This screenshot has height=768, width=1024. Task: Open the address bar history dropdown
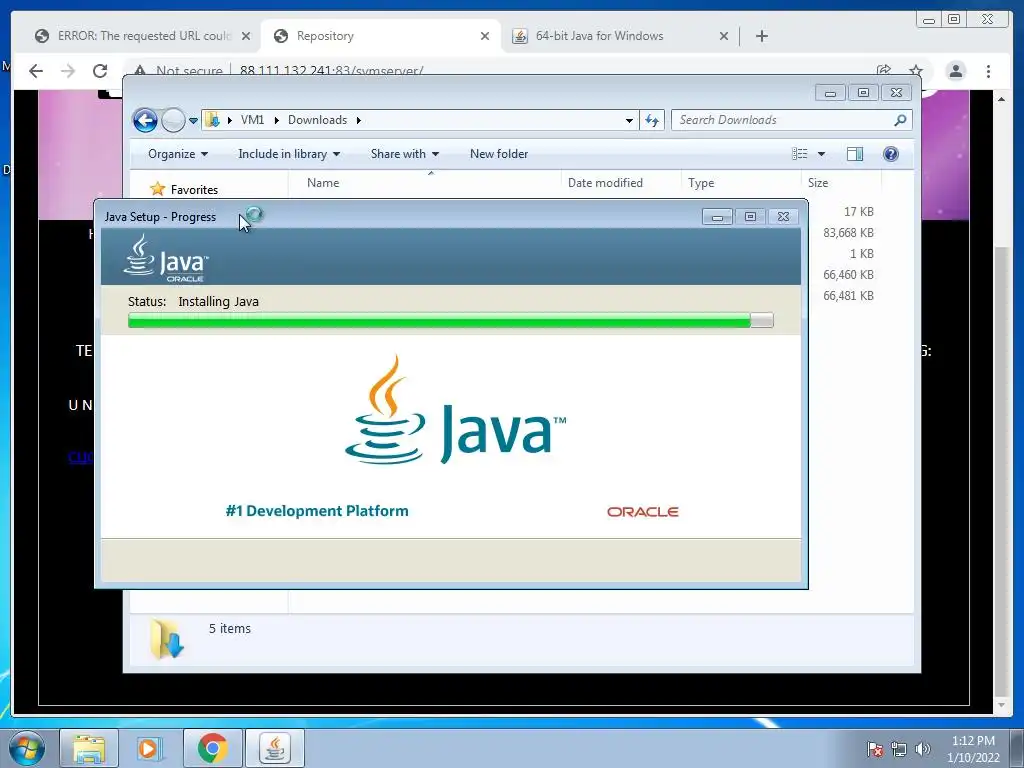[629, 120]
